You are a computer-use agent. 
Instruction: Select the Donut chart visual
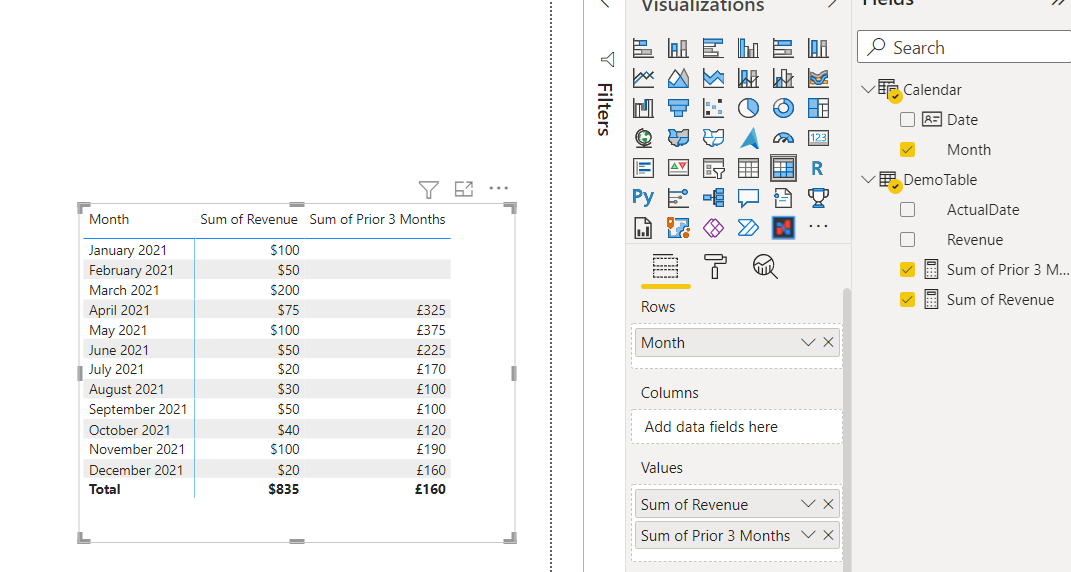783,108
